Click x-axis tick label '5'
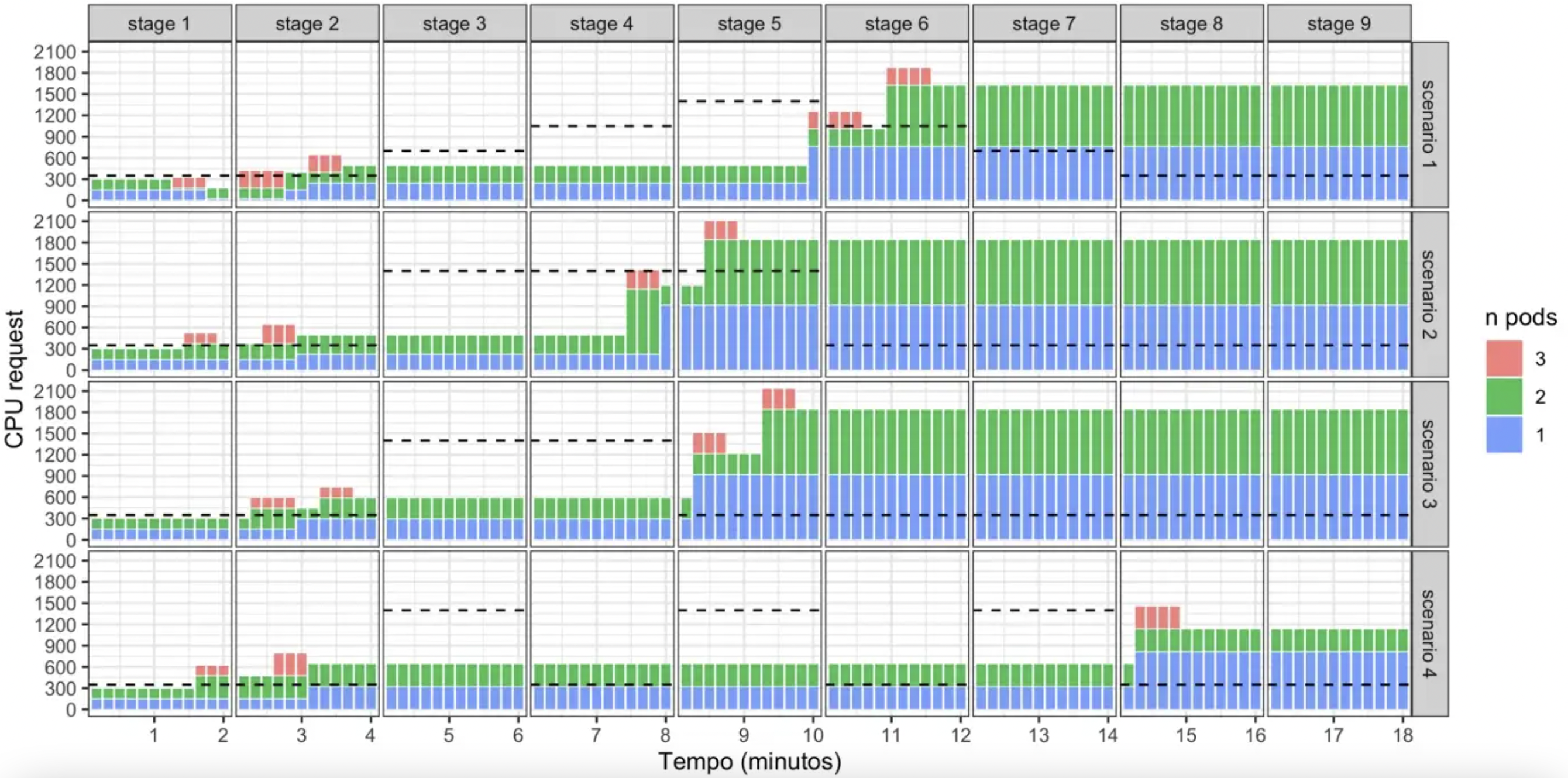Image resolution: width=1568 pixels, height=778 pixels. point(449,735)
